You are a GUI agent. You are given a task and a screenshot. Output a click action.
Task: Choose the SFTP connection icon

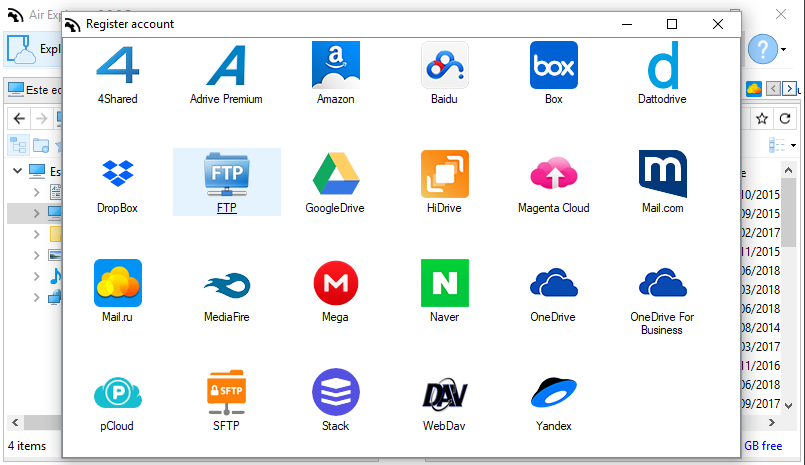(226, 393)
